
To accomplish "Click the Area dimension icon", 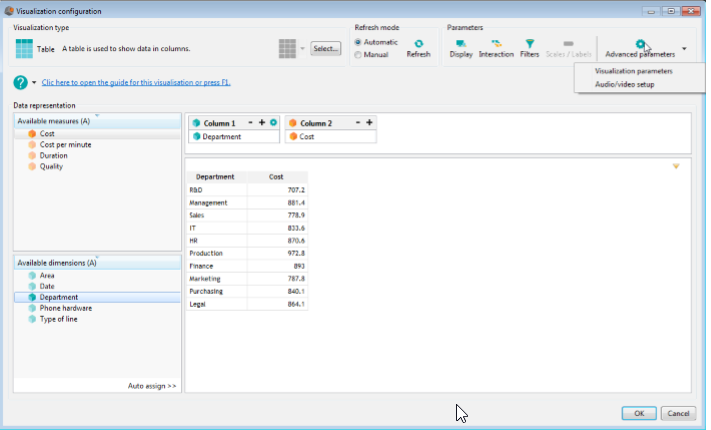I will click(x=32, y=275).
